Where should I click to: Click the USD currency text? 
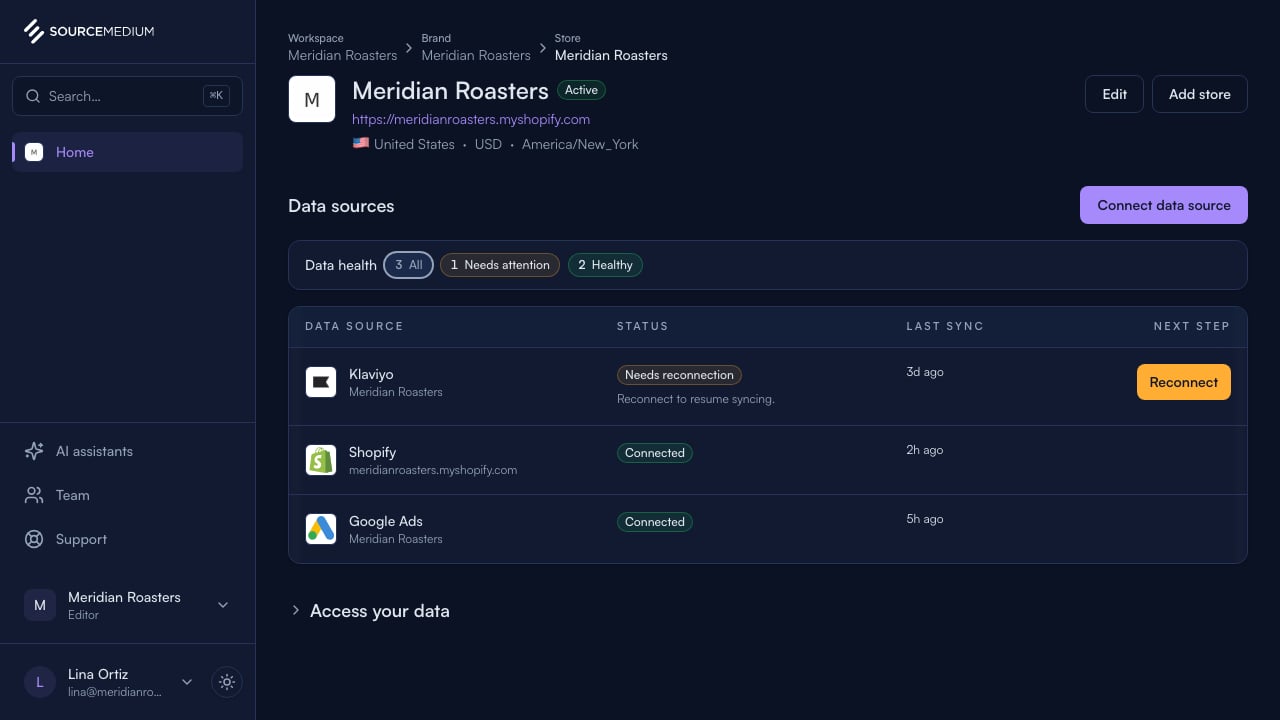point(488,144)
